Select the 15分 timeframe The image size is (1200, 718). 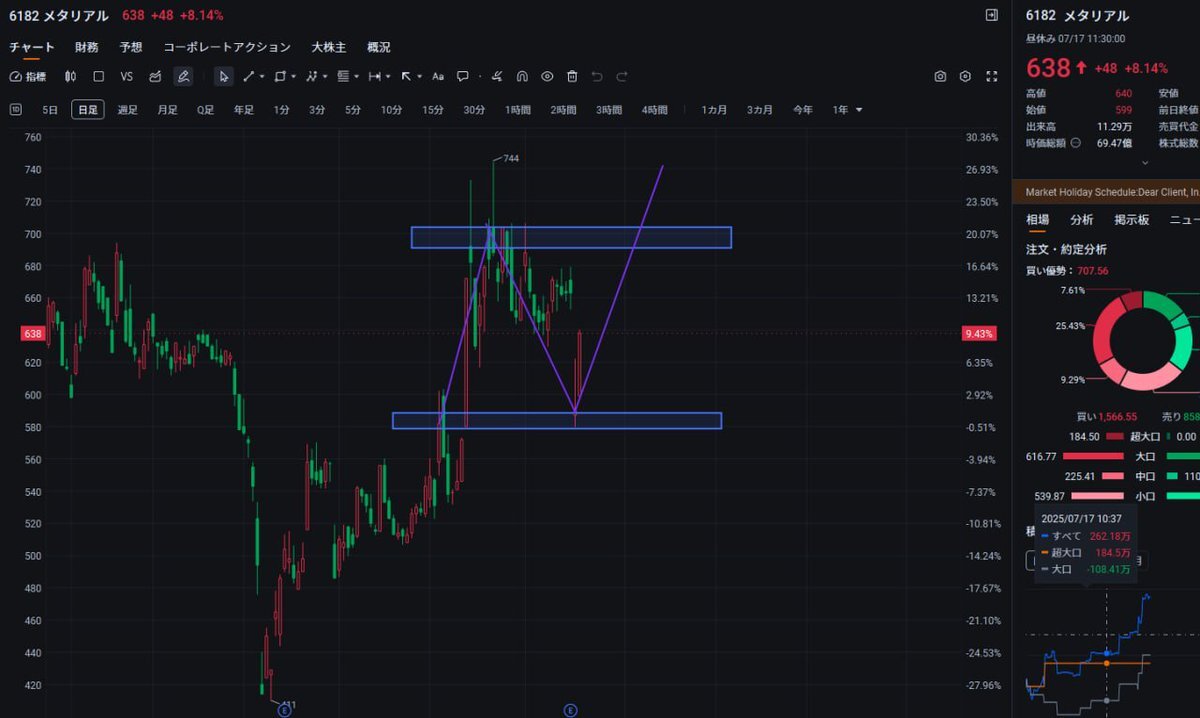point(433,109)
